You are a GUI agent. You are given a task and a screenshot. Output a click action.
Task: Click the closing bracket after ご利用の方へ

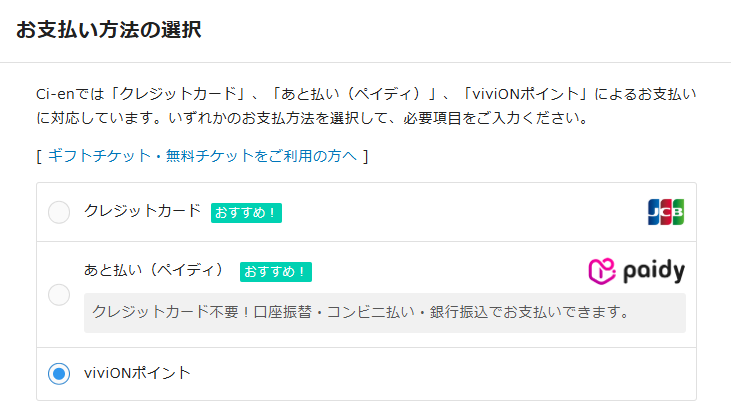(366, 155)
